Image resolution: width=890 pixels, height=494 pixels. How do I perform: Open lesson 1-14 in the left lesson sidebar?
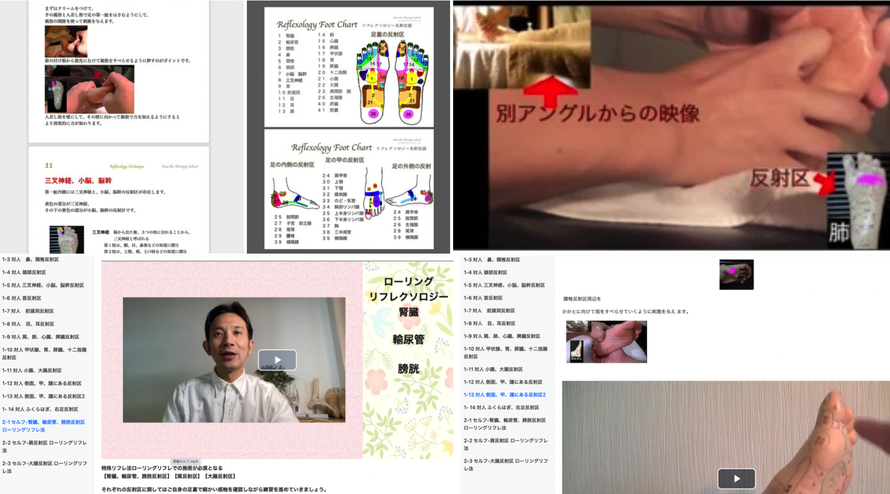click(40, 409)
